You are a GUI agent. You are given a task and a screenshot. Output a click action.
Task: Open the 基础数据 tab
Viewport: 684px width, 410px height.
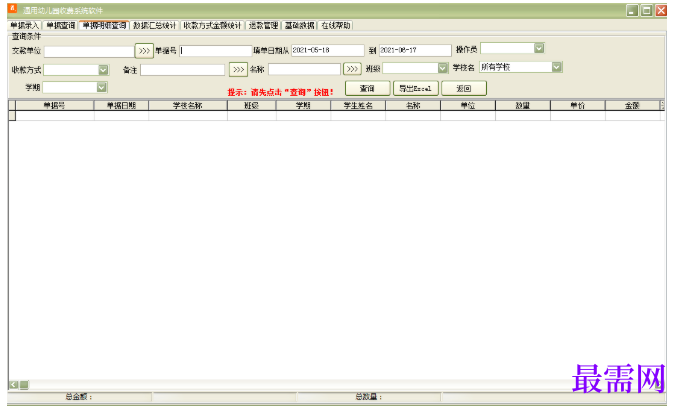point(300,25)
